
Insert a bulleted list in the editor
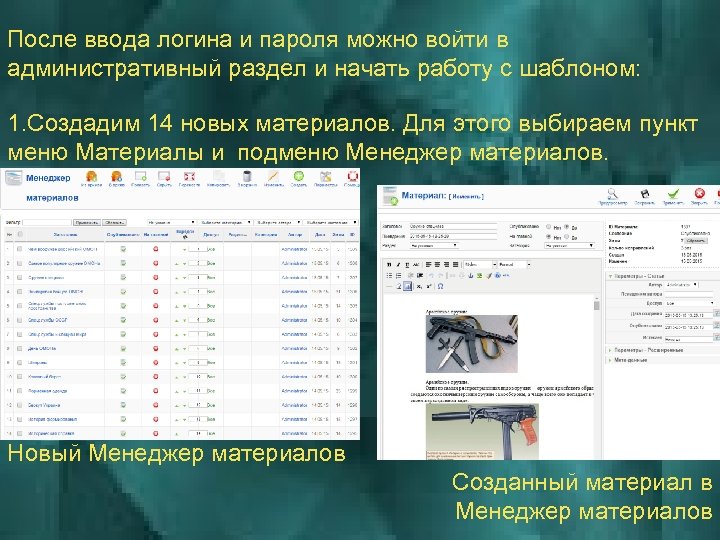(389, 276)
